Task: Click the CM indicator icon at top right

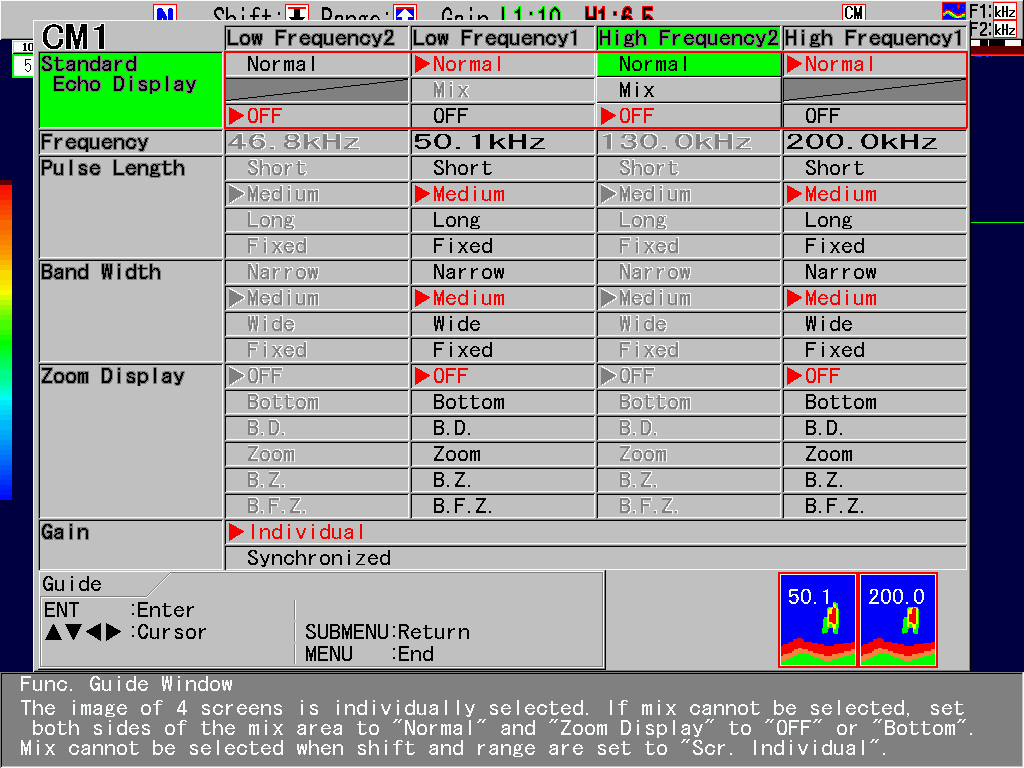Action: click(853, 12)
